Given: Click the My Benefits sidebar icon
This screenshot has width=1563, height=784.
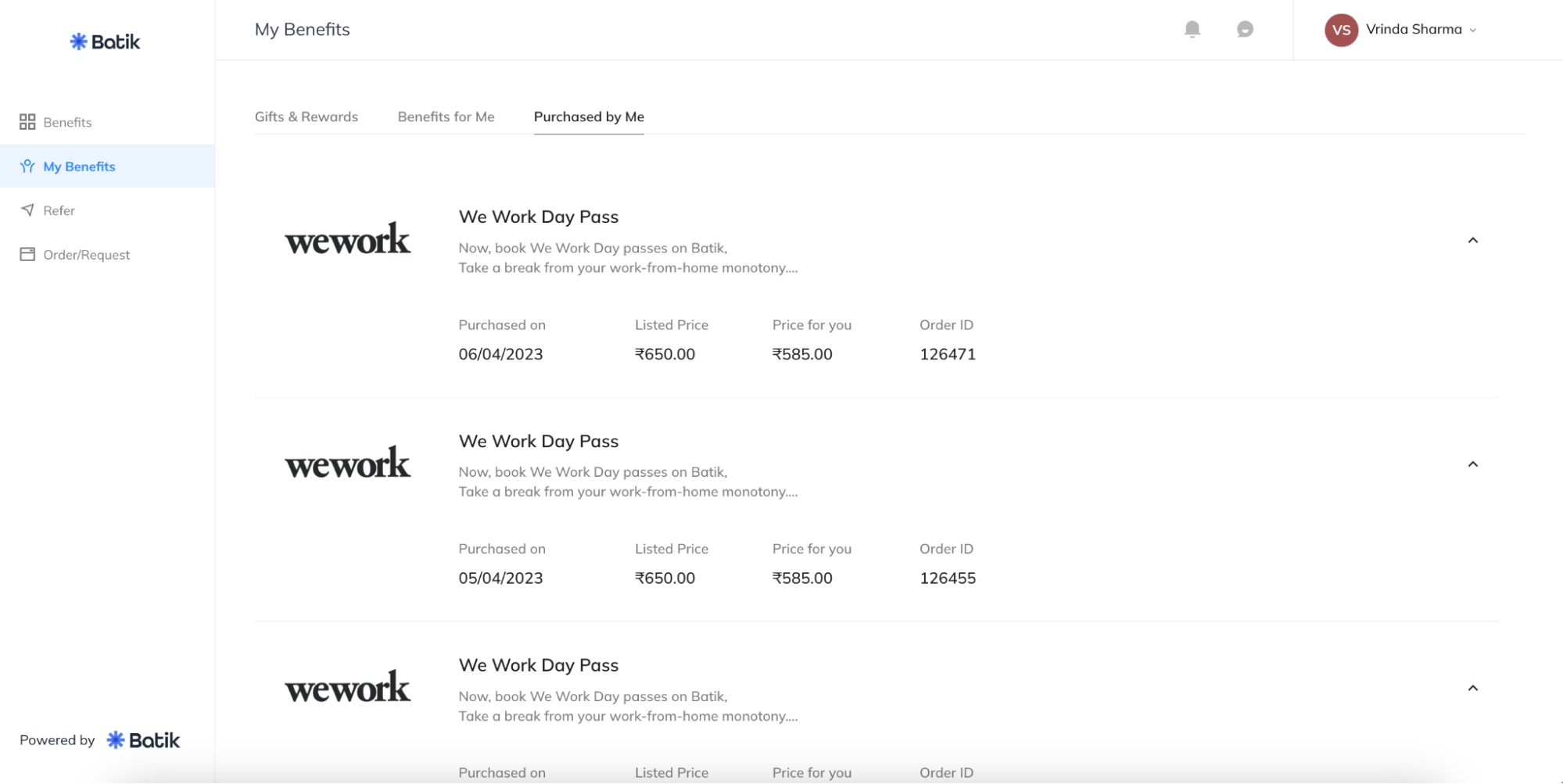Looking at the screenshot, I should pyautogui.click(x=27, y=166).
